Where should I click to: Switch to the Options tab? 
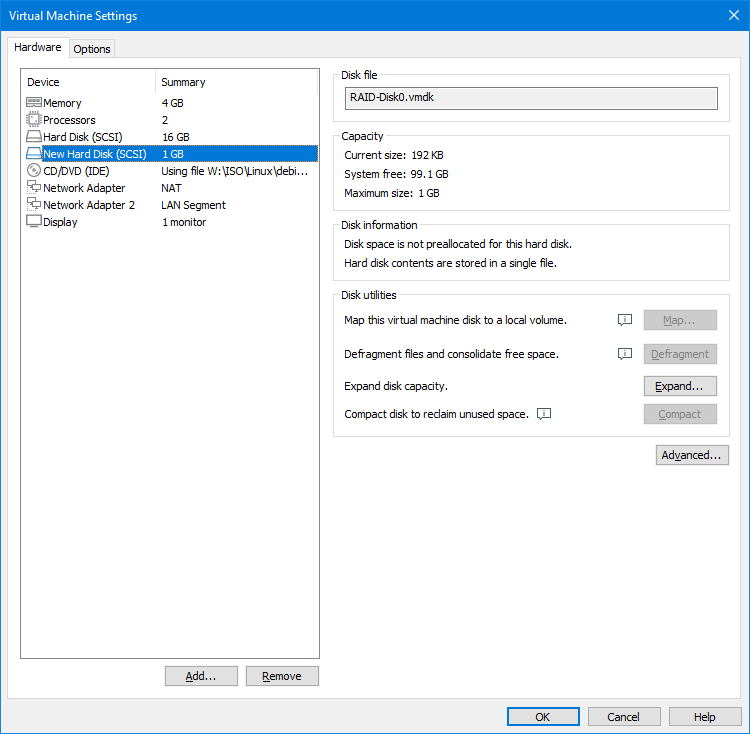pos(92,49)
